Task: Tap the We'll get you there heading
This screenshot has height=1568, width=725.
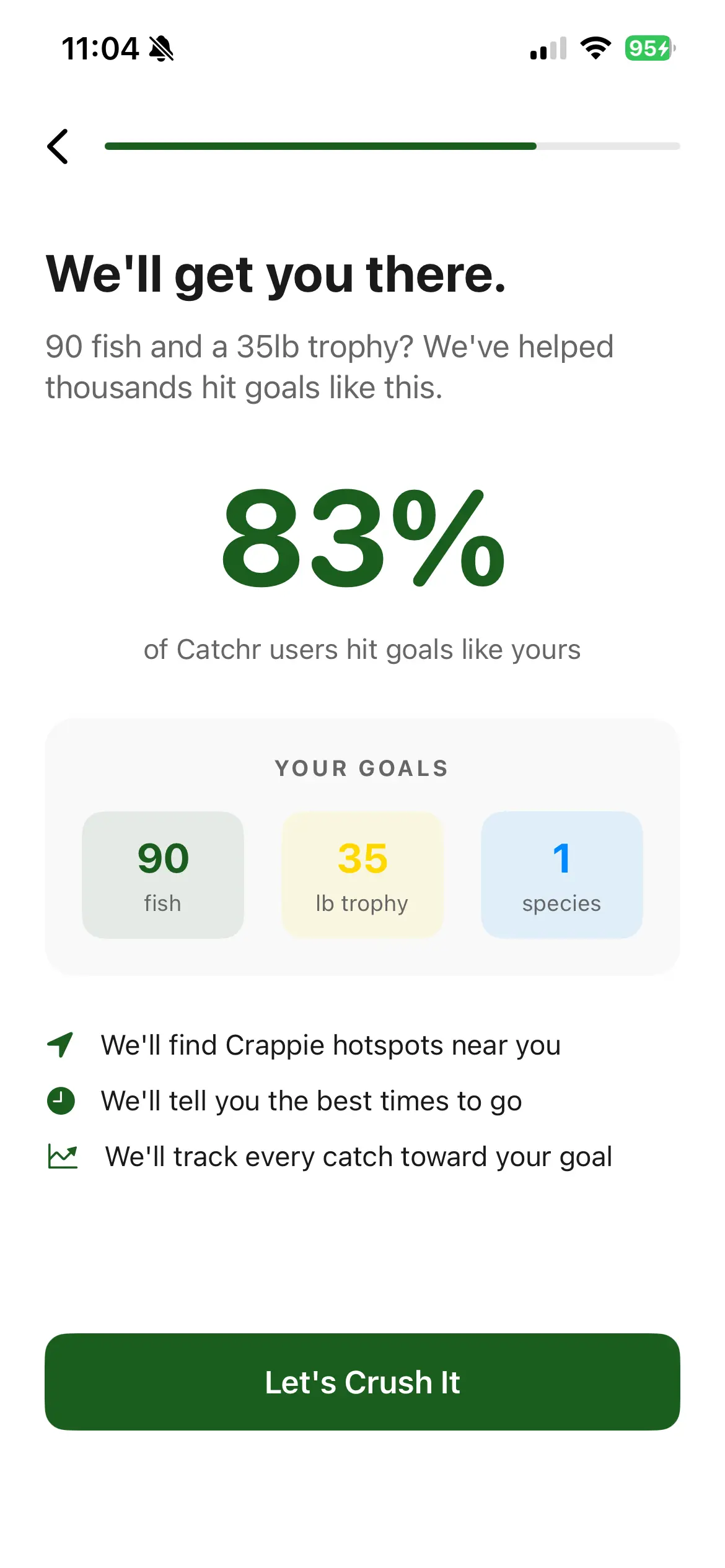Action: tap(276, 274)
